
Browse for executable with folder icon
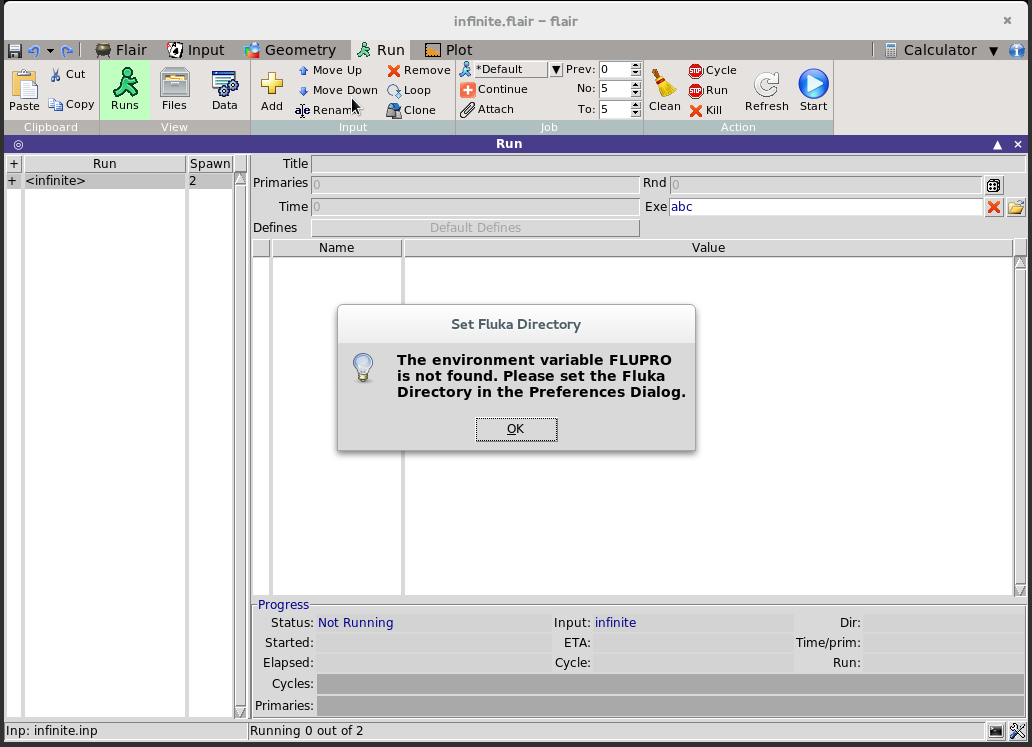coord(1016,207)
